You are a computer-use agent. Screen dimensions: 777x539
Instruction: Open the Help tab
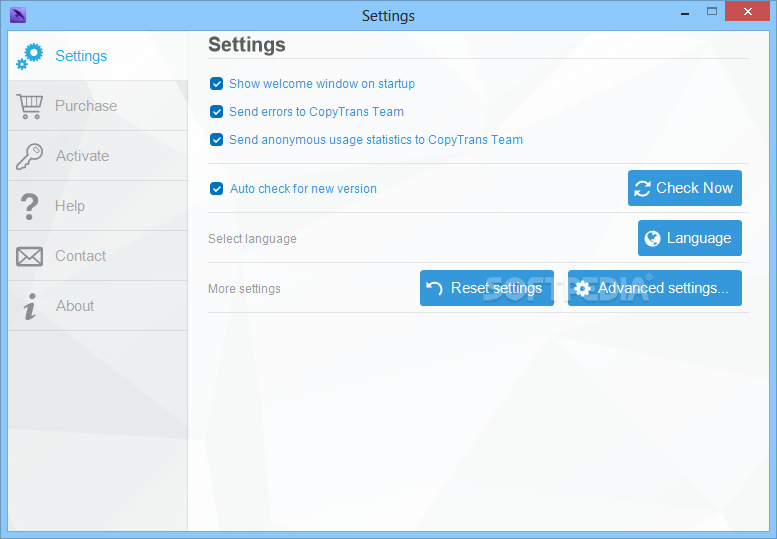click(98, 206)
